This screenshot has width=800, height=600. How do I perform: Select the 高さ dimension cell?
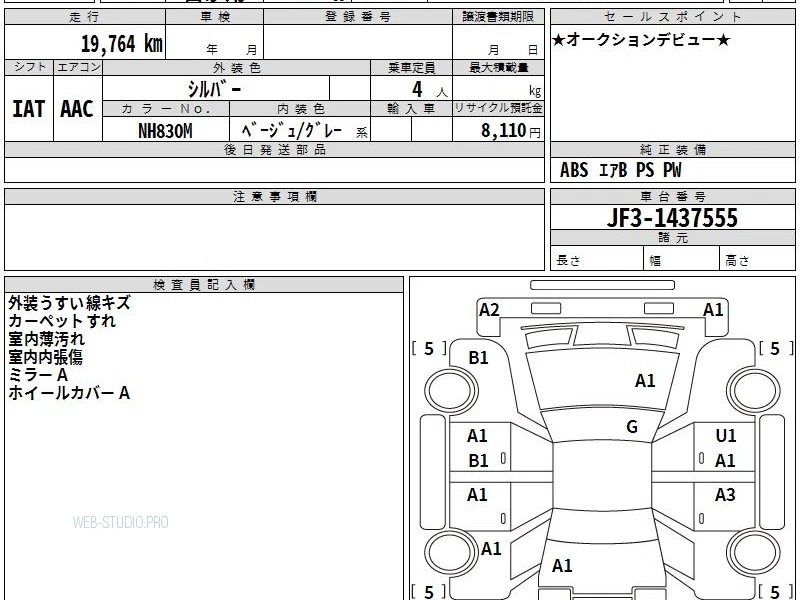[757, 258]
